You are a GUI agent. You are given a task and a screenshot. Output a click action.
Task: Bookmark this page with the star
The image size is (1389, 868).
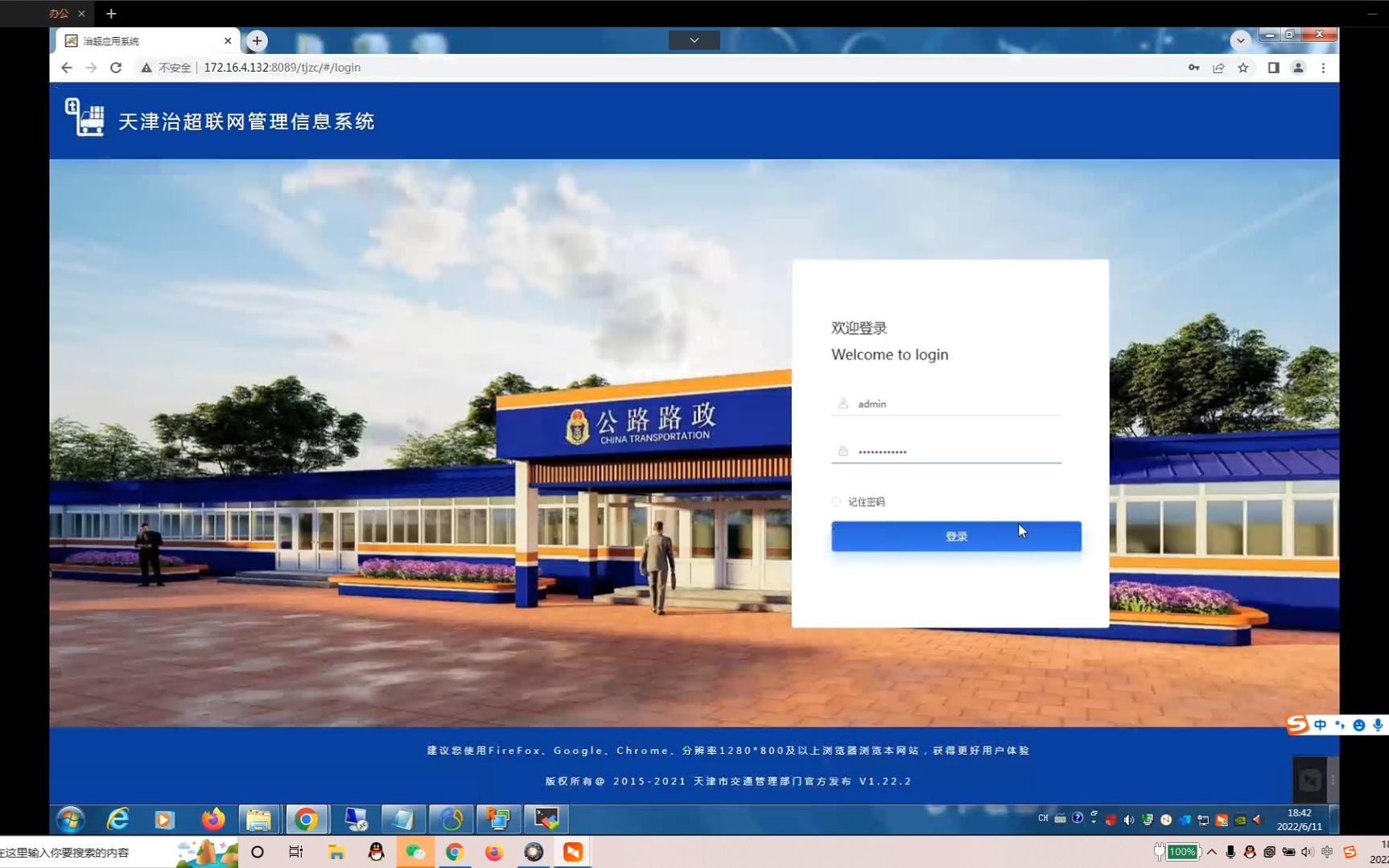(1243, 68)
